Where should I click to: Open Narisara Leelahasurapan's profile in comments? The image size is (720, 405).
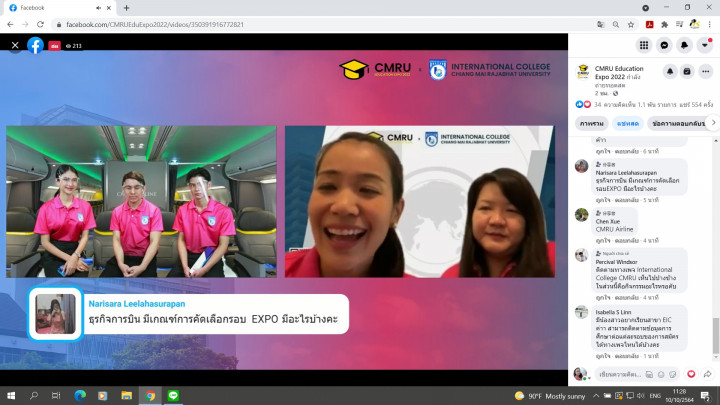pyautogui.click(x=626, y=173)
